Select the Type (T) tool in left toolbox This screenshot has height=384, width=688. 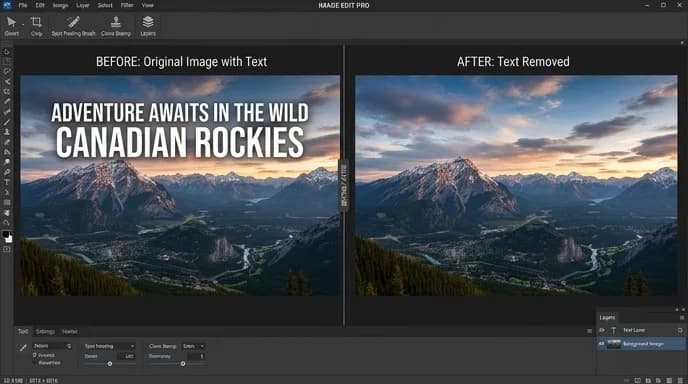point(7,182)
